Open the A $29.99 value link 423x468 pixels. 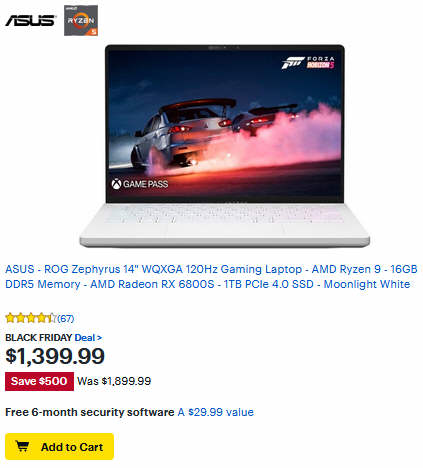click(216, 412)
